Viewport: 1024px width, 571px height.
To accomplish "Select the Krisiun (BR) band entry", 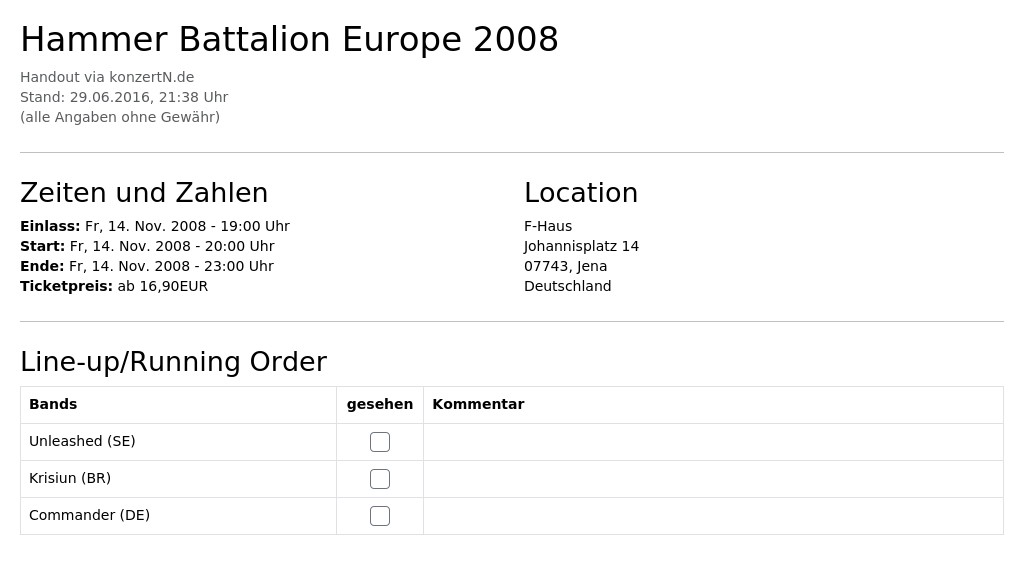I will 70,479.
